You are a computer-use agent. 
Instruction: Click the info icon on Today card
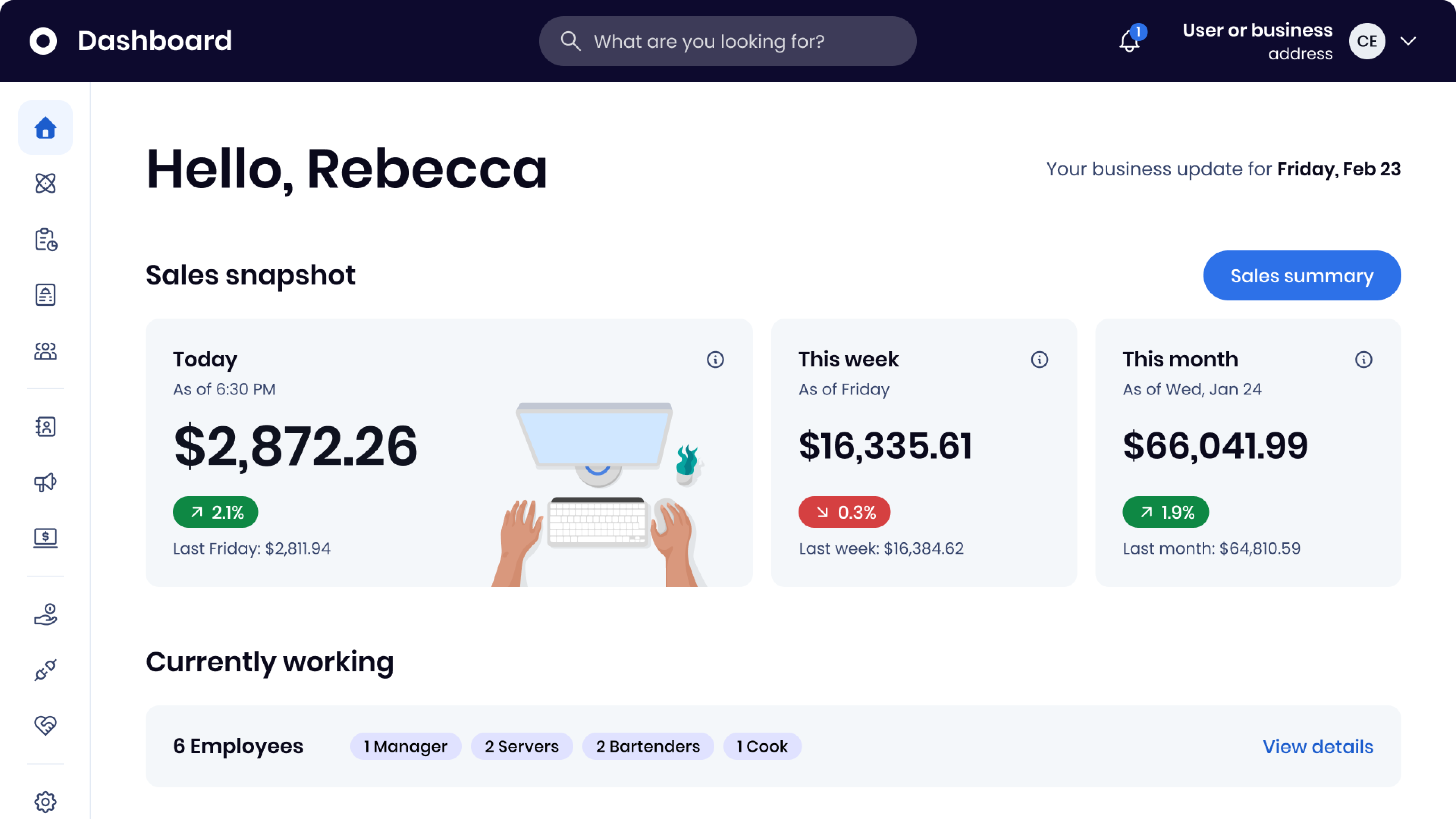[x=715, y=359]
